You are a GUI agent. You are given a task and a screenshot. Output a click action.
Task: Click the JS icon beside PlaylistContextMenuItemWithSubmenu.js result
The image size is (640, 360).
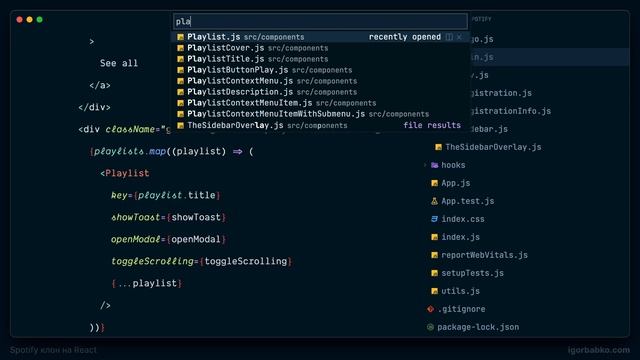(x=180, y=114)
